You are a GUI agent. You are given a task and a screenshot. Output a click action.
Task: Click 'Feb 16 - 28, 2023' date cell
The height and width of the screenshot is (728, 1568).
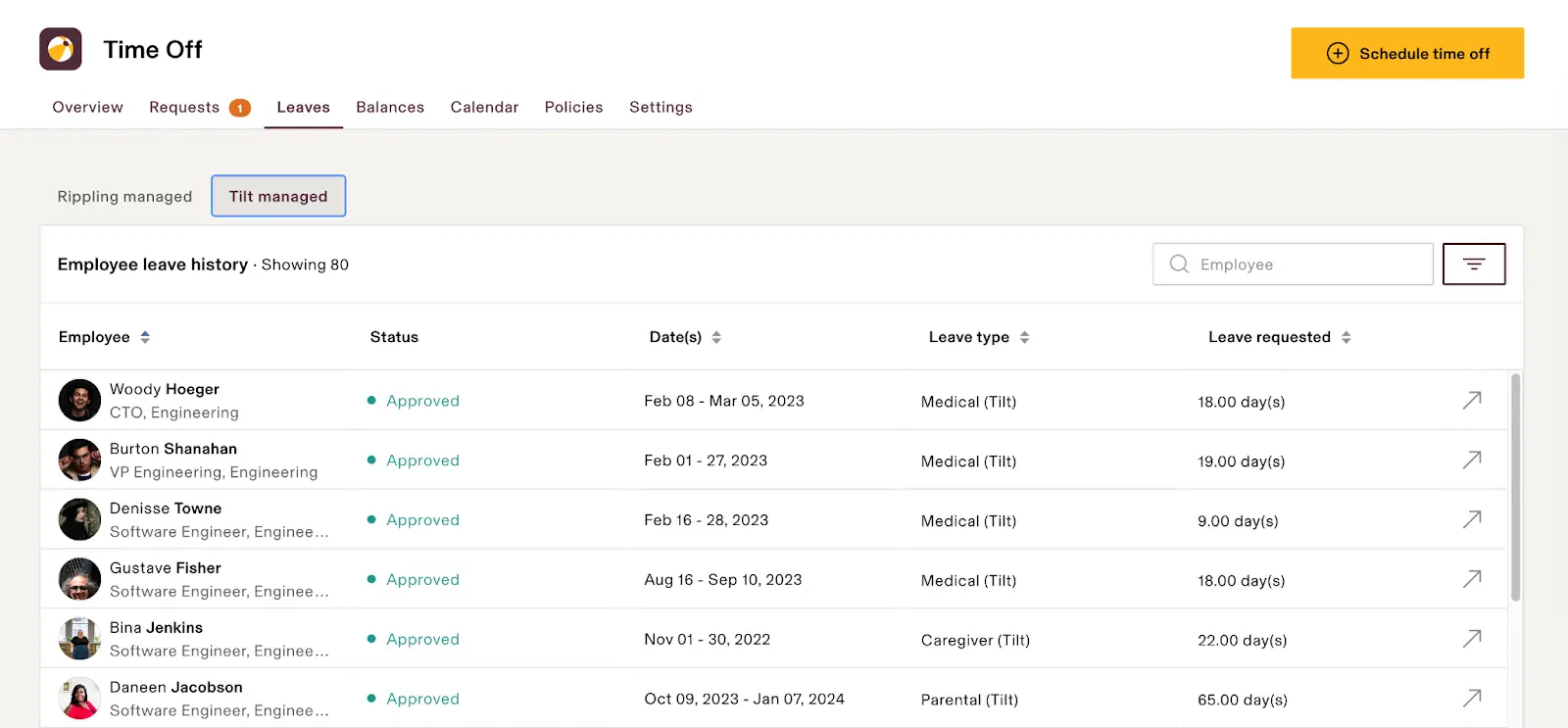point(707,520)
